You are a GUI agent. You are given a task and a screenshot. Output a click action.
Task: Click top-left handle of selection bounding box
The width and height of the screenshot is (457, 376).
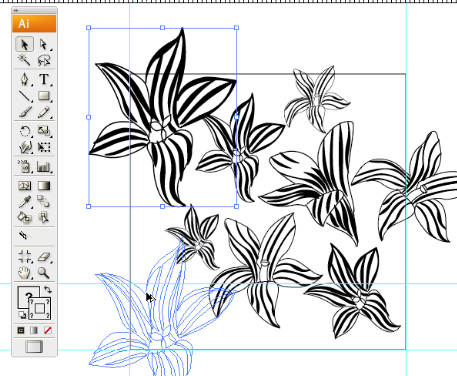89,28
